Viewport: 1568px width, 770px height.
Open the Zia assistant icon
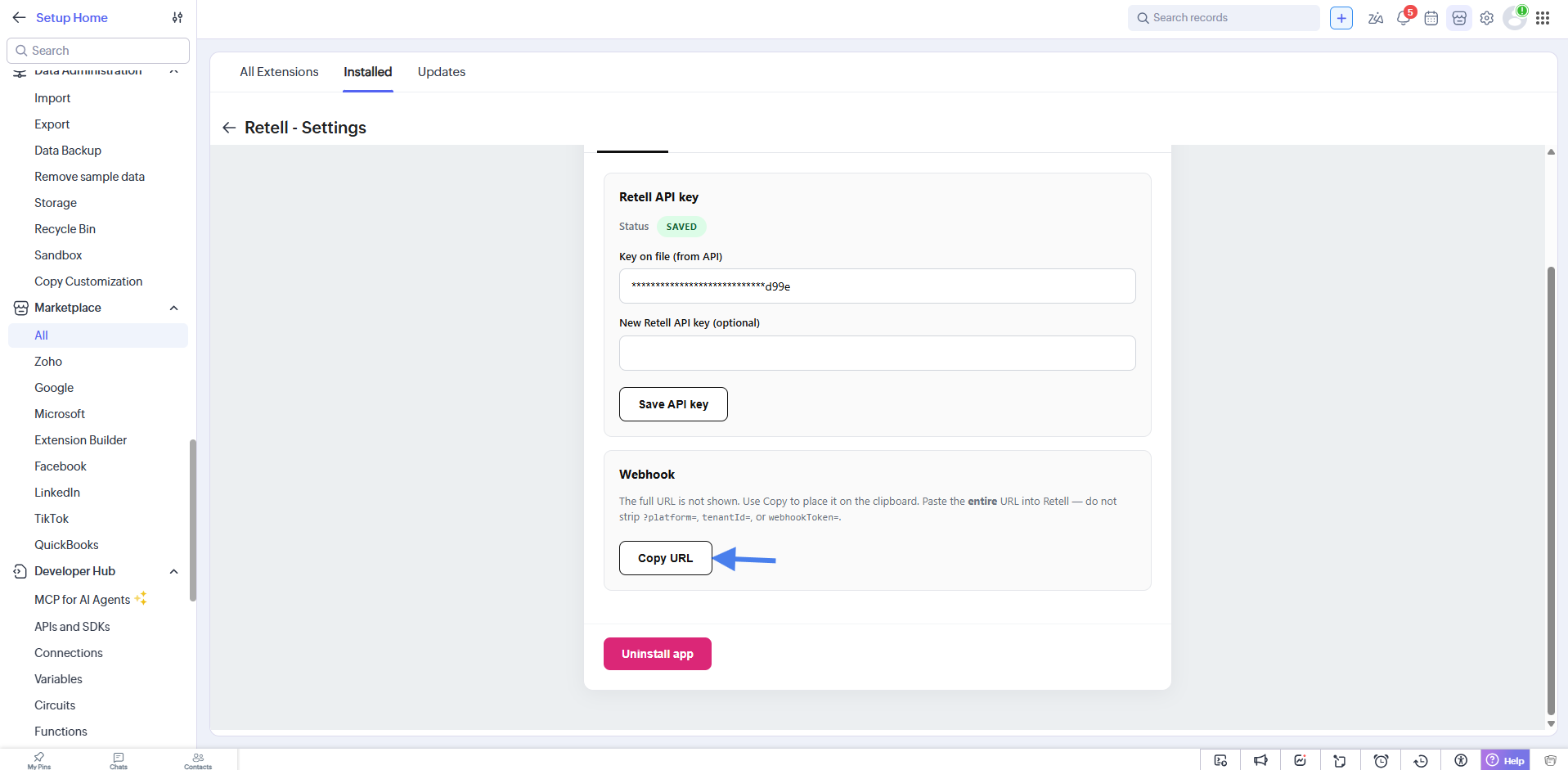(x=1376, y=18)
